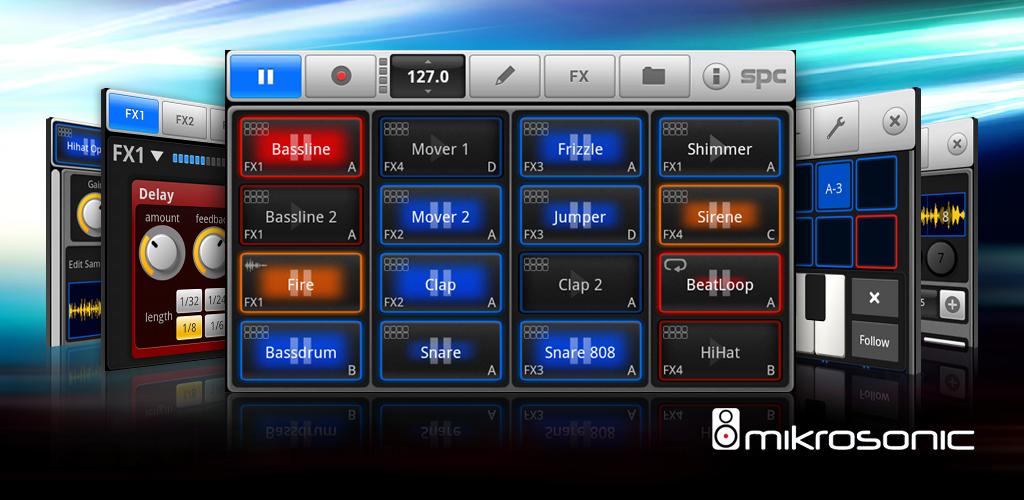
Task: Click the red outlined empty note pad
Action: pyautogui.click(x=876, y=242)
